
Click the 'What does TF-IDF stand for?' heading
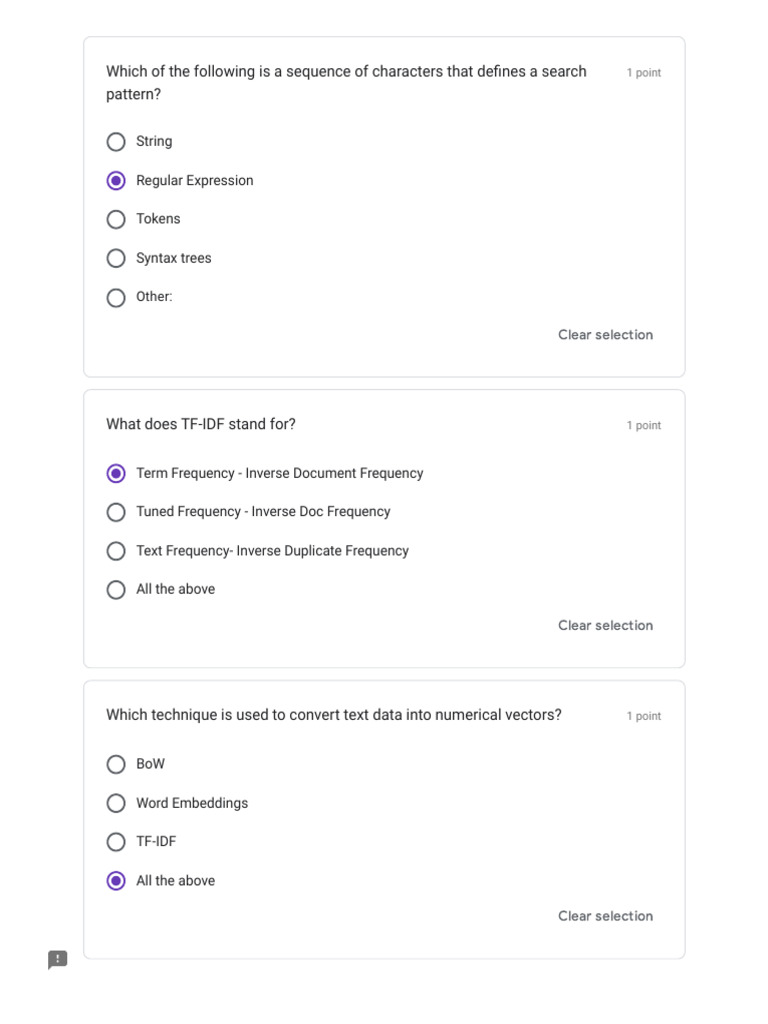click(201, 424)
